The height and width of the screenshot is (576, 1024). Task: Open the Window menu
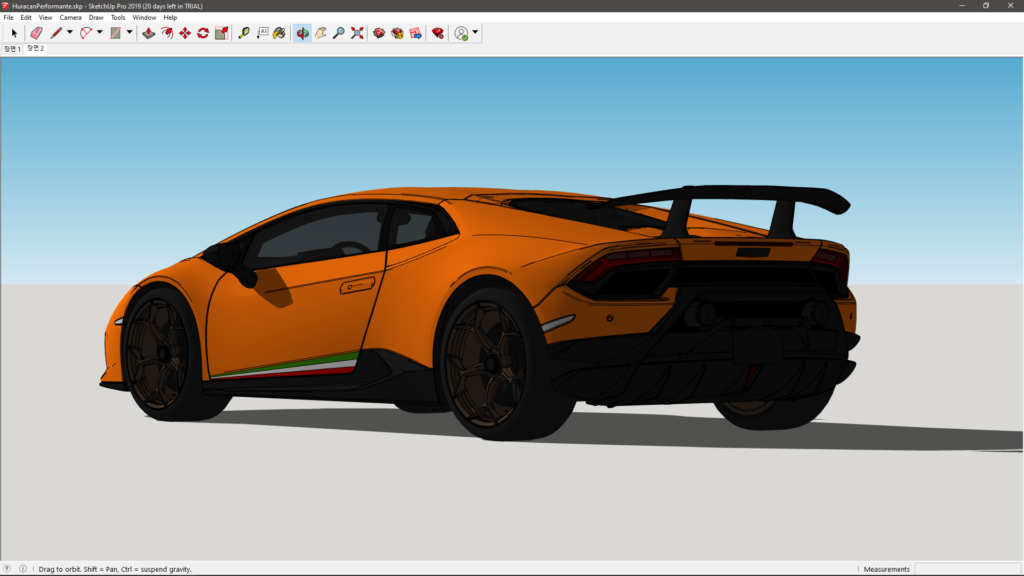click(144, 17)
